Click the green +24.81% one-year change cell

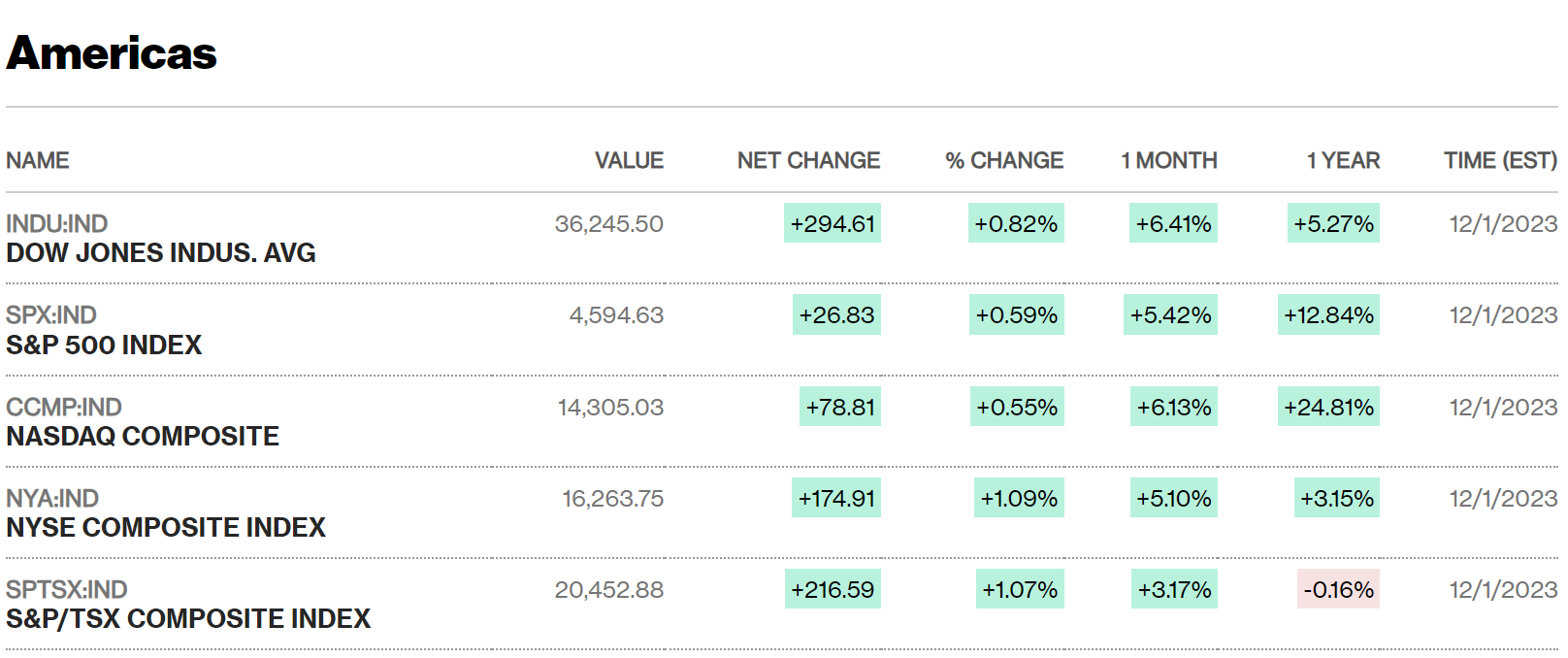[1328, 408]
